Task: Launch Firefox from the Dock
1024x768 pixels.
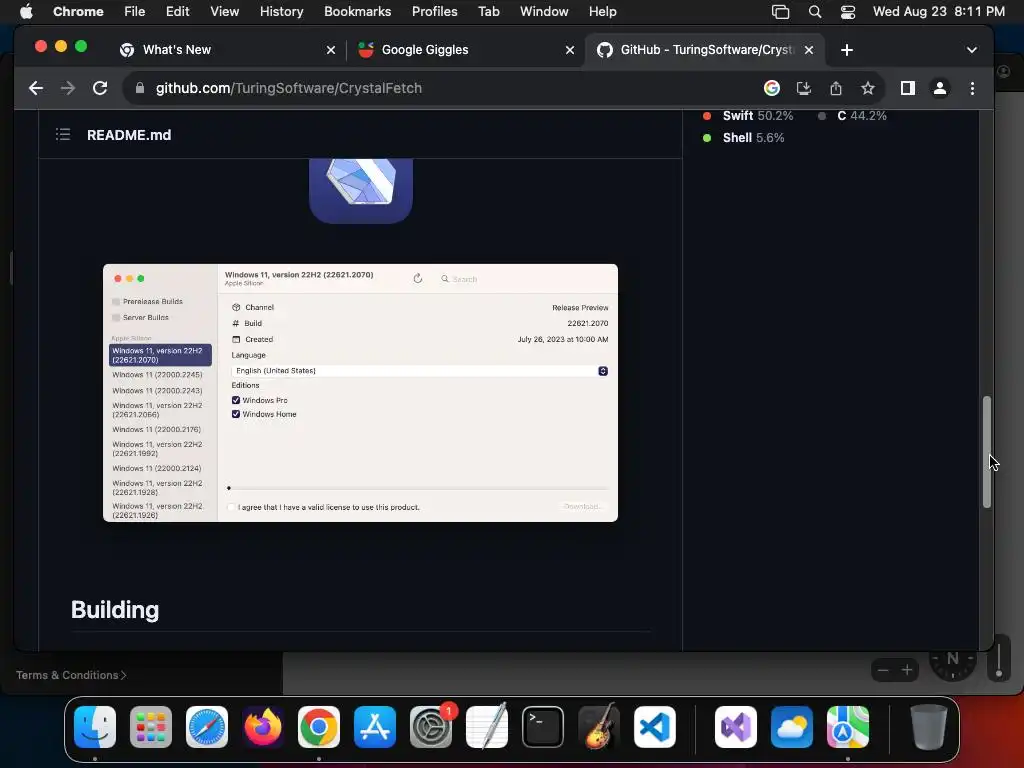Action: point(263,727)
